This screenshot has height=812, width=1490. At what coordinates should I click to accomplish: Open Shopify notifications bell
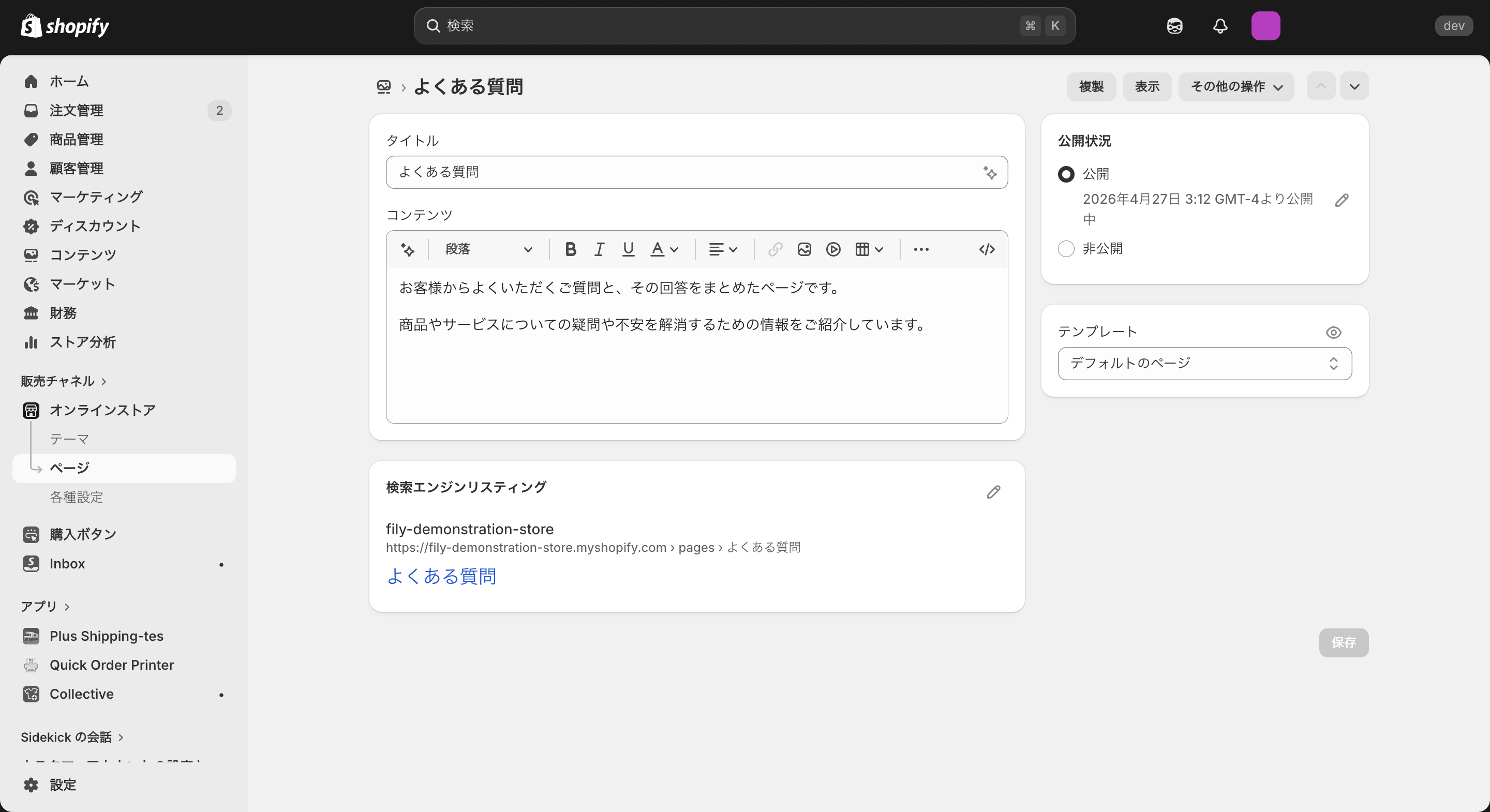coord(1220,26)
